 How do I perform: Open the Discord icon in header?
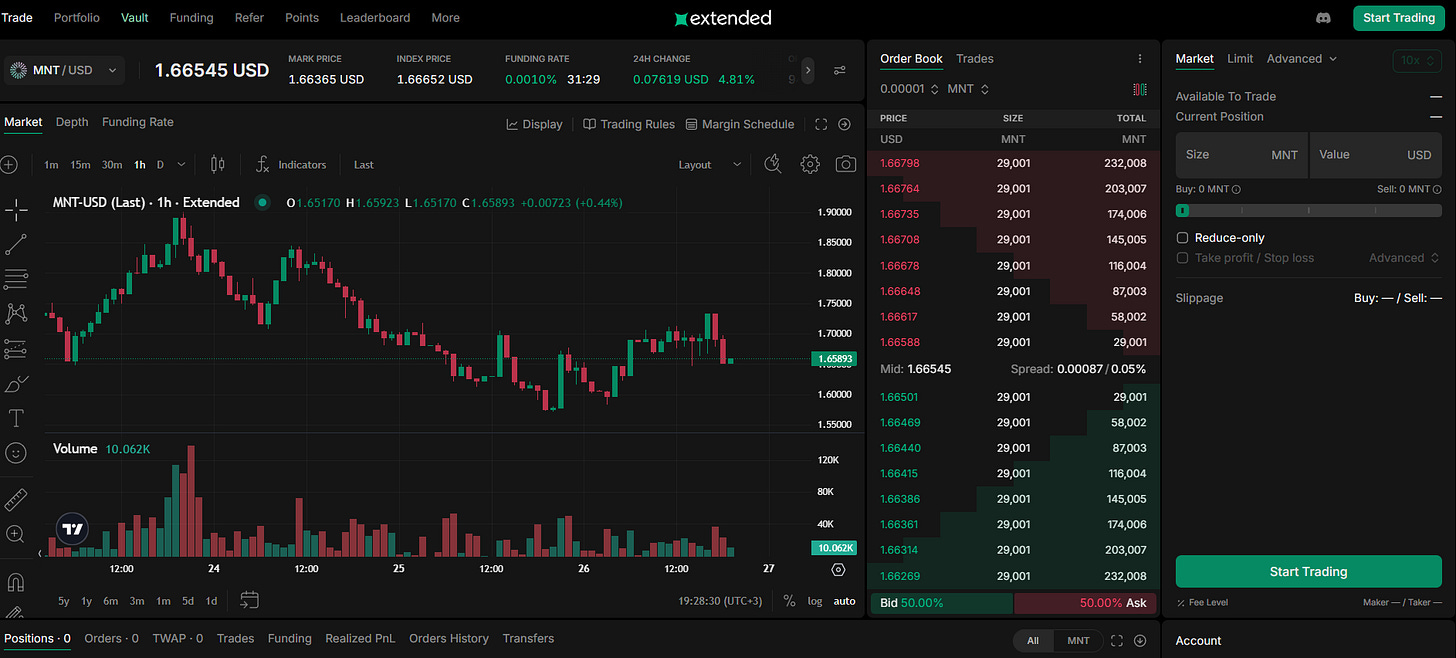tap(1324, 18)
